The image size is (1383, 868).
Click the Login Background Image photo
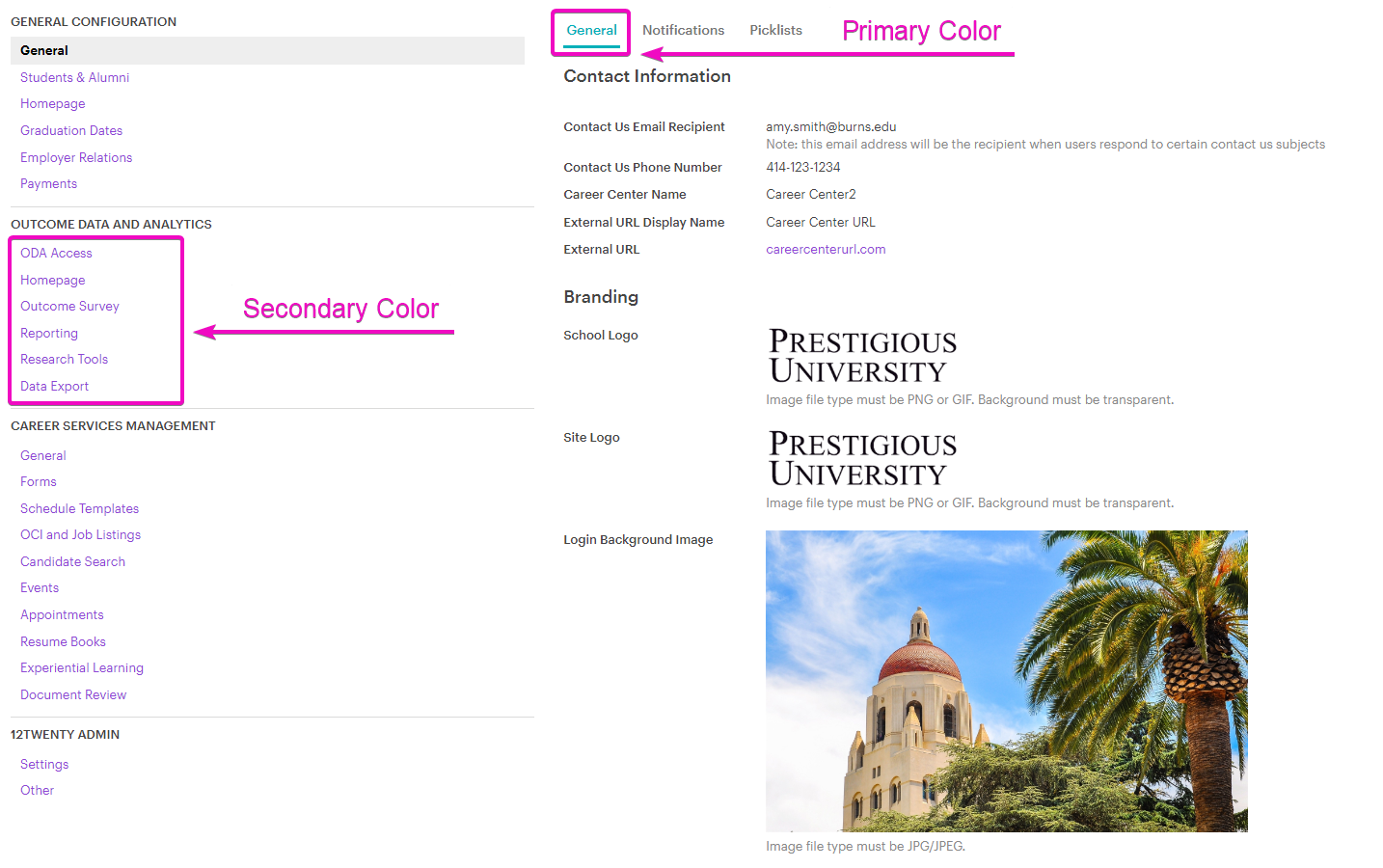click(x=1006, y=681)
